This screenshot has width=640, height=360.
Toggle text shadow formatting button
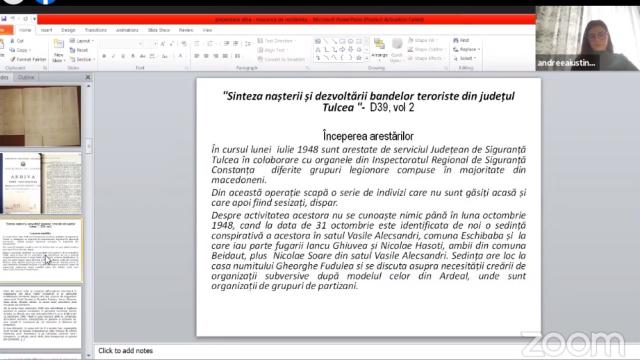coord(133,56)
